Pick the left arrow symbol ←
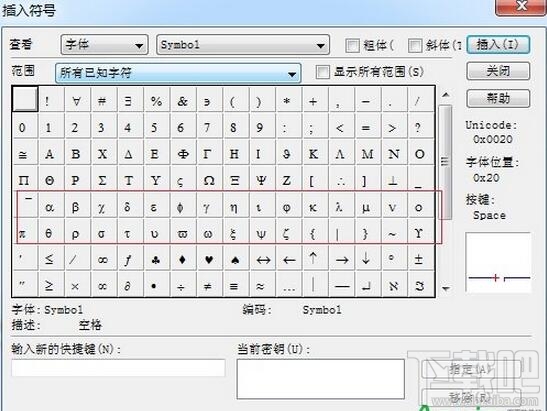This screenshot has width=547, height=411. click(x=289, y=259)
